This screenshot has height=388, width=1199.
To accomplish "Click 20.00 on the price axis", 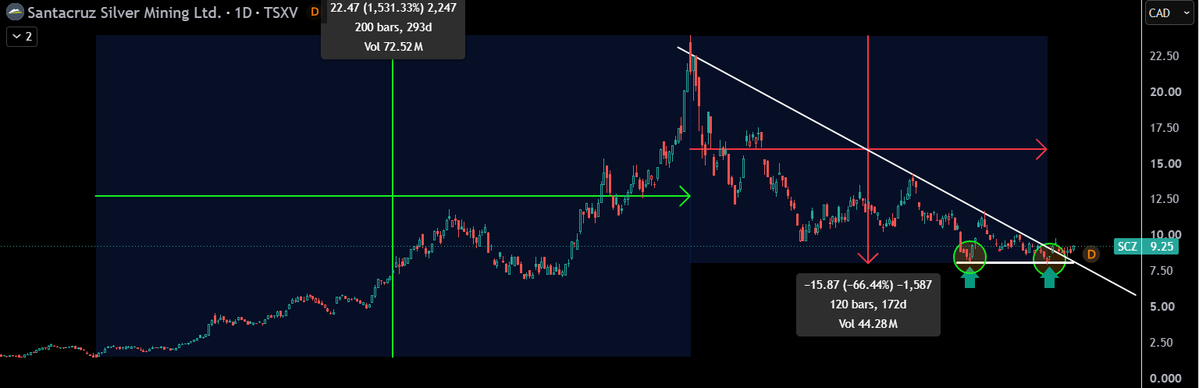I will pyautogui.click(x=1166, y=92).
